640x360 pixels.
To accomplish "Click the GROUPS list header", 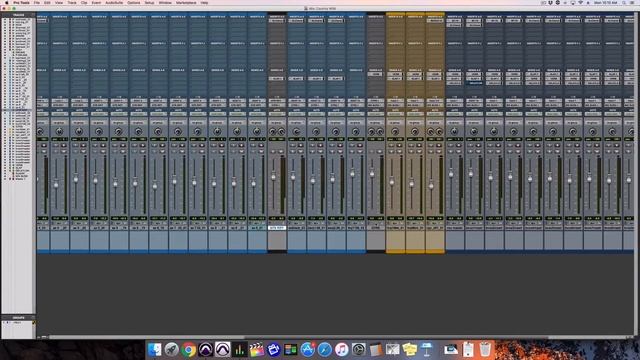I will point(18,318).
